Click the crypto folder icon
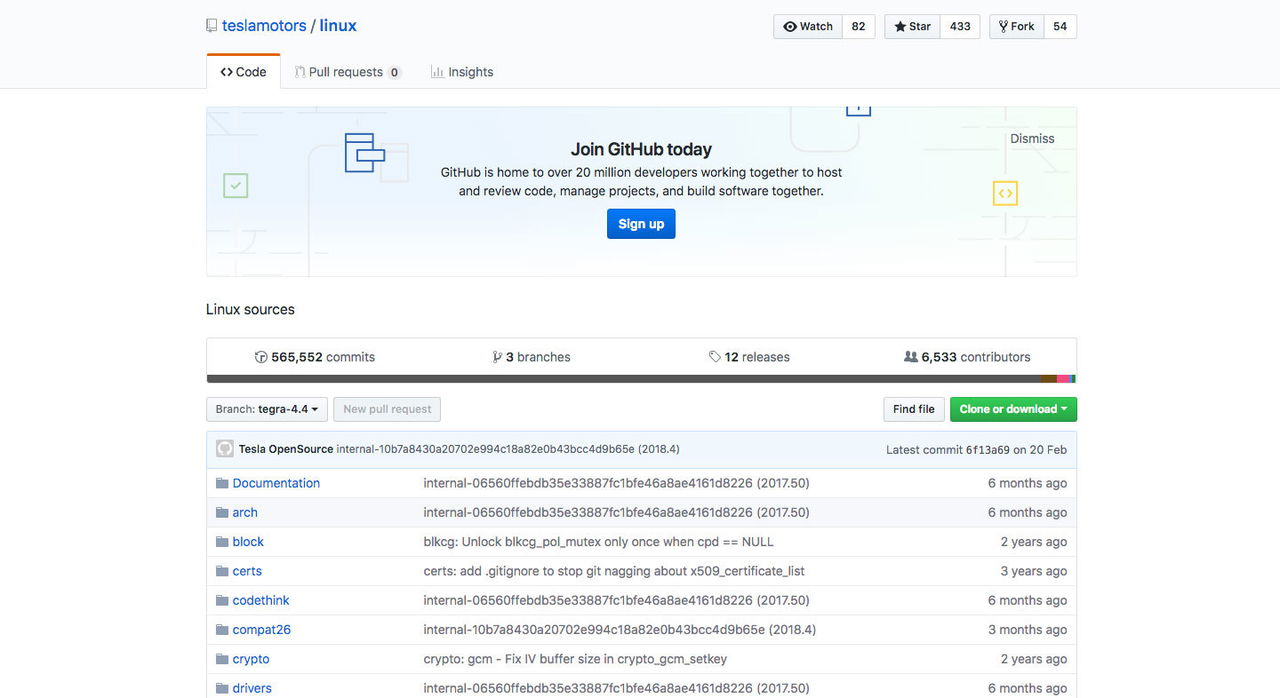The width and height of the screenshot is (1280, 698). (x=222, y=659)
